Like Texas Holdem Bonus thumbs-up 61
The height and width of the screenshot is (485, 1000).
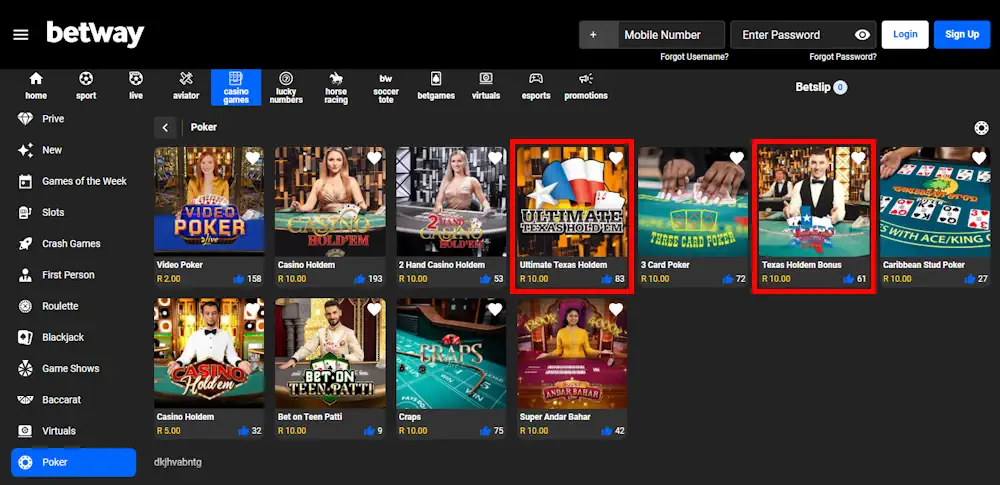click(848, 279)
